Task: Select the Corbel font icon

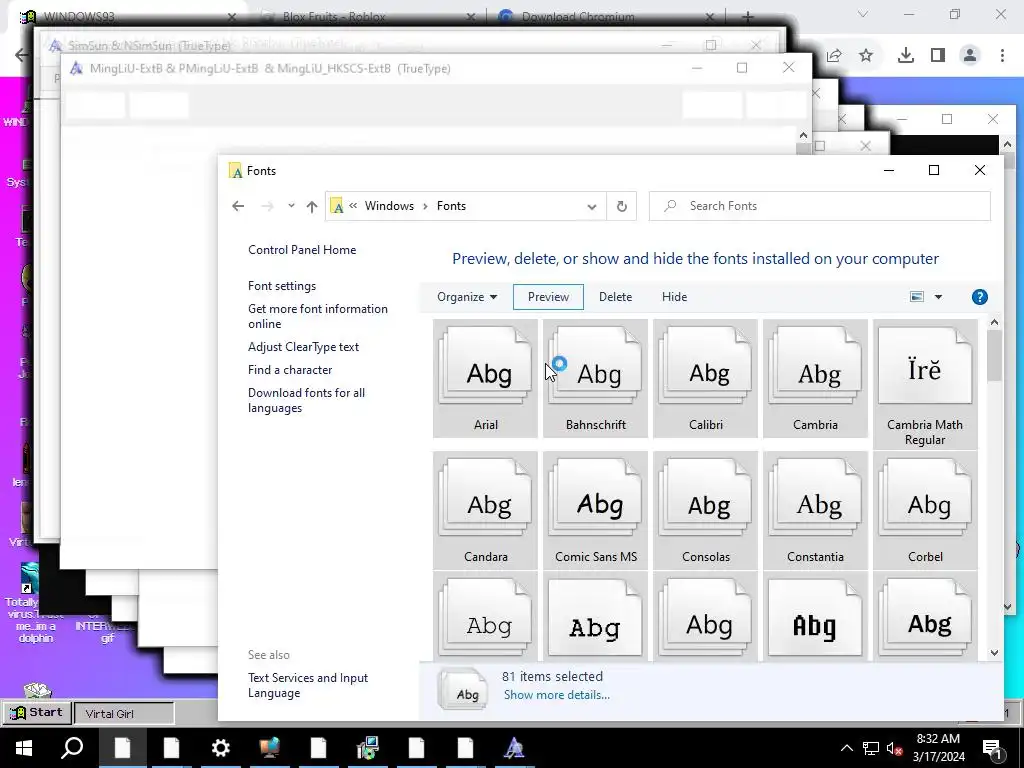Action: pos(925,510)
